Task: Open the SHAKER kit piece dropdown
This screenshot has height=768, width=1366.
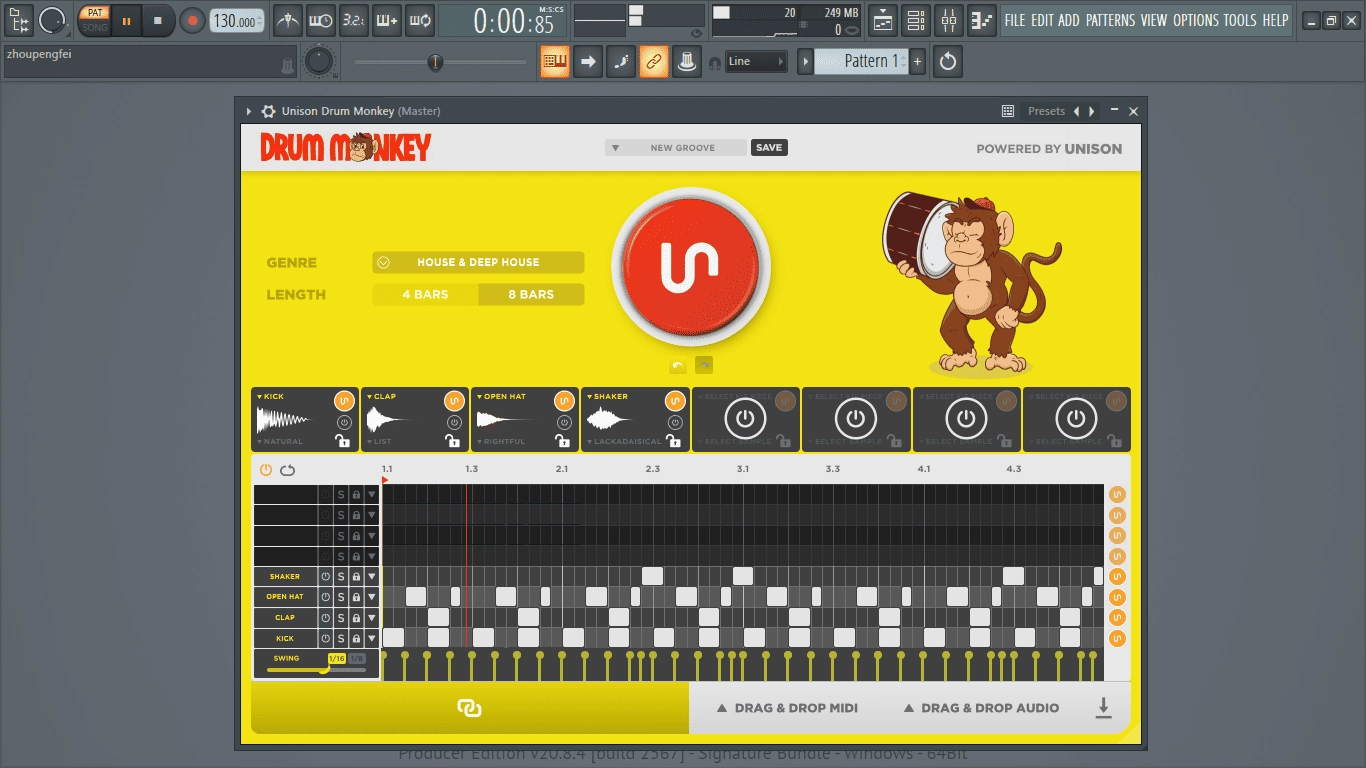Action: tap(608, 397)
